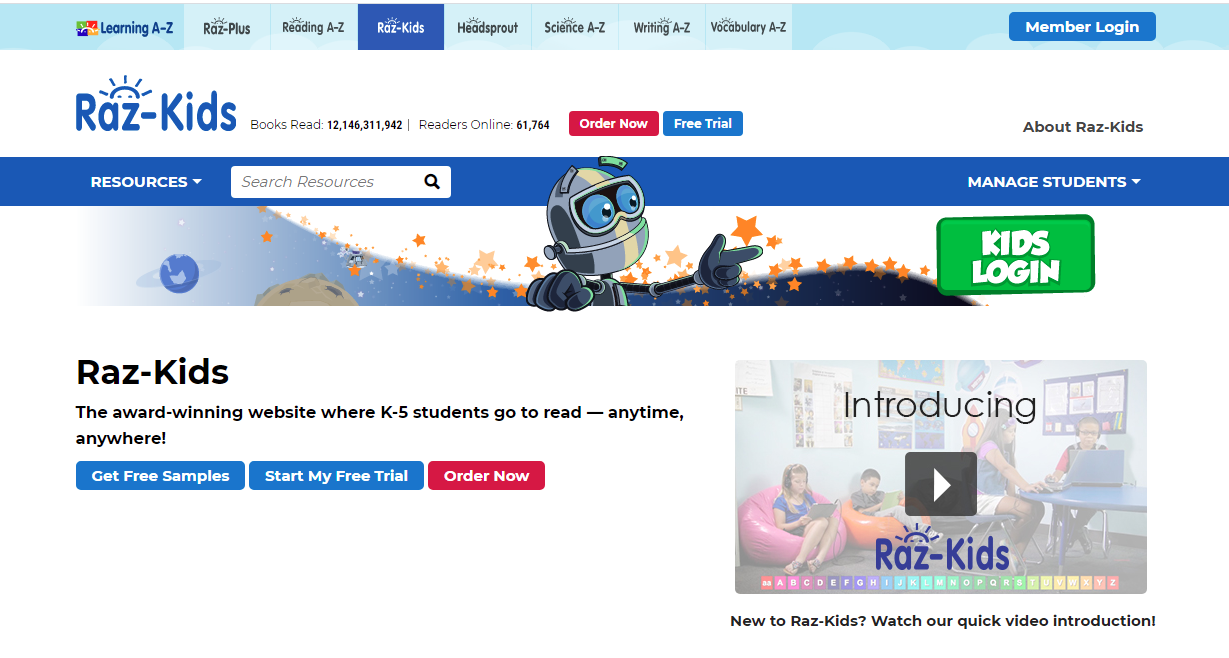Play the Introducing Raz-Kids video
Image resolution: width=1229 pixels, height=658 pixels.
(x=941, y=484)
